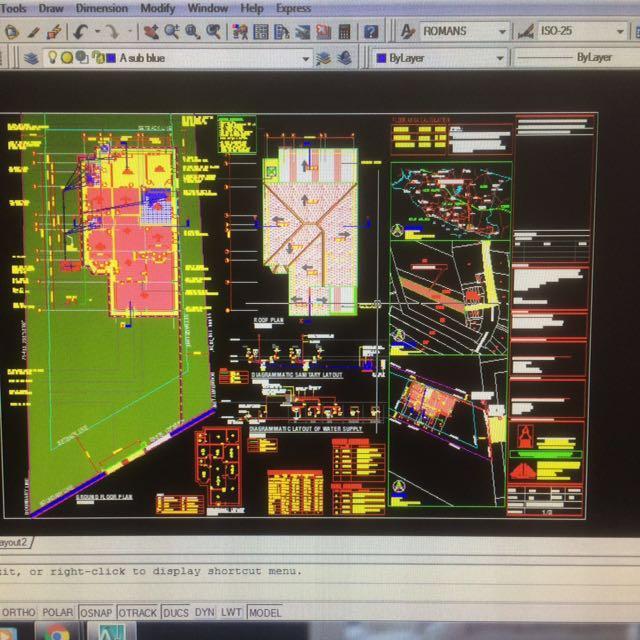Toggle POLAR tracking in status bar
The height and width of the screenshot is (640, 640).
(58, 612)
